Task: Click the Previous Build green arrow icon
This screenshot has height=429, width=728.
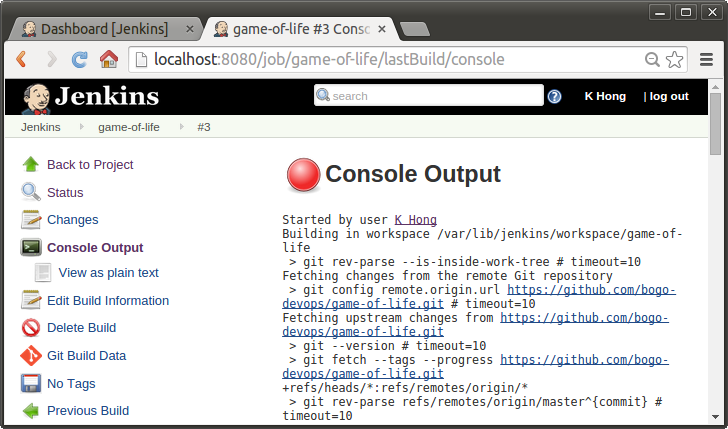Action: [31, 410]
